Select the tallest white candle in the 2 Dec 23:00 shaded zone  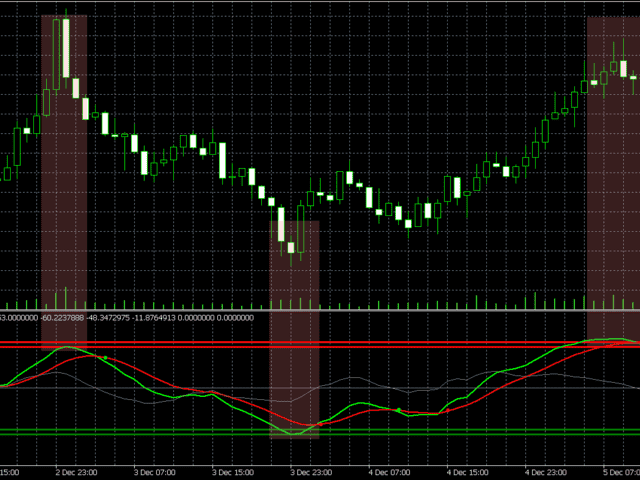[x=66, y=48]
